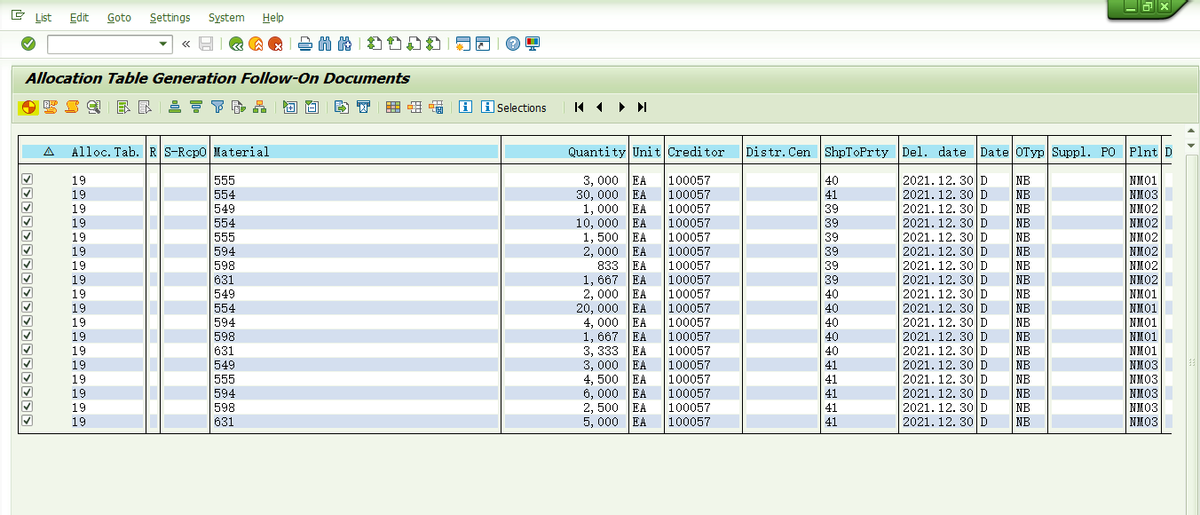
Task: Click the column-left arrow in the list toolbar
Action: (600, 107)
